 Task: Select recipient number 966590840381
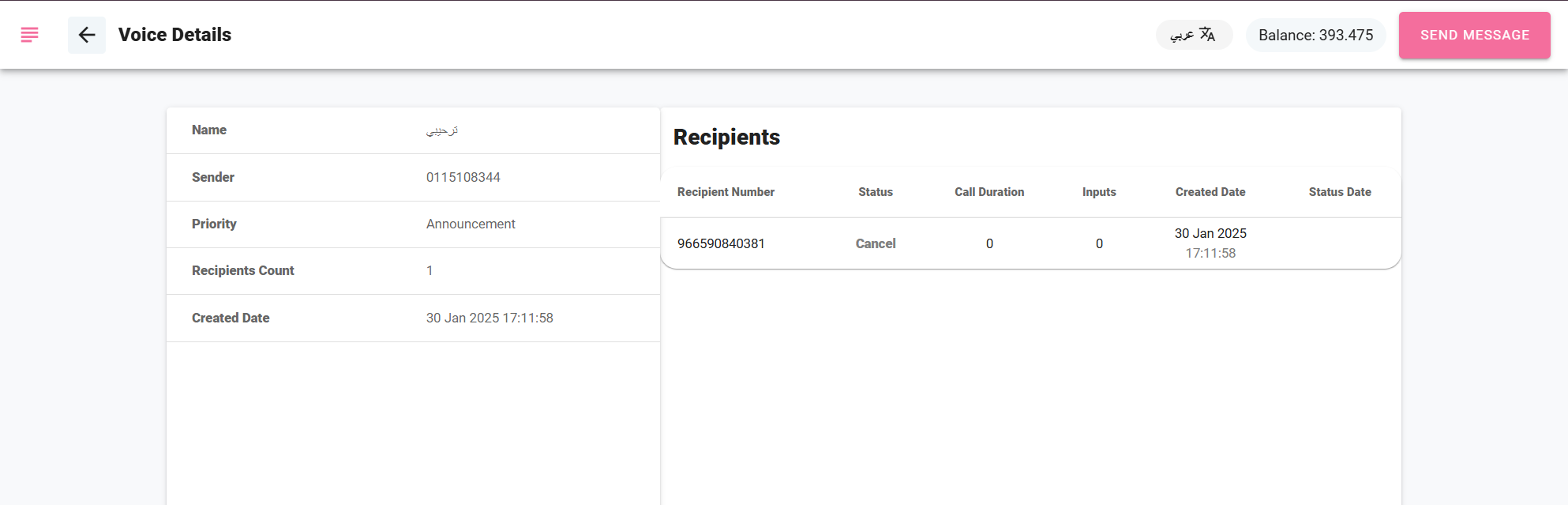(721, 243)
